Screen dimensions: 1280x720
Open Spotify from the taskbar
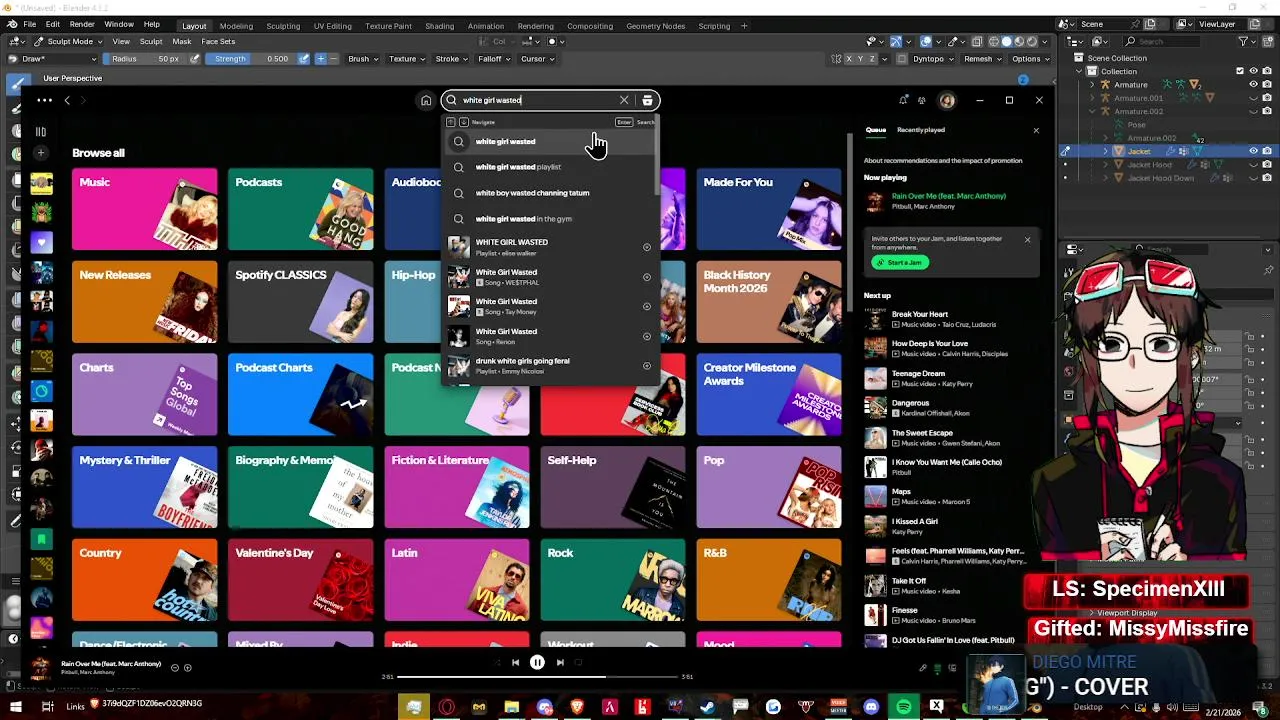[904, 707]
